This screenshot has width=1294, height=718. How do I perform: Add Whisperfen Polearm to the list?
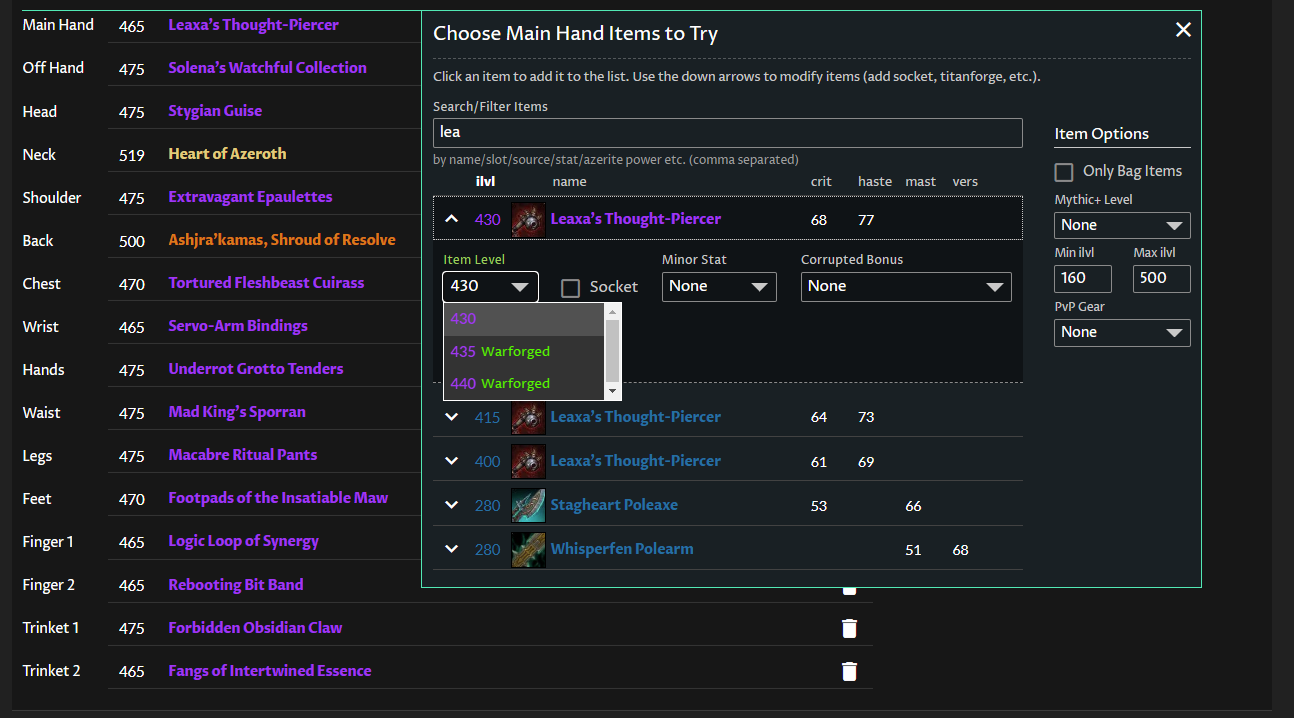[x=621, y=549]
